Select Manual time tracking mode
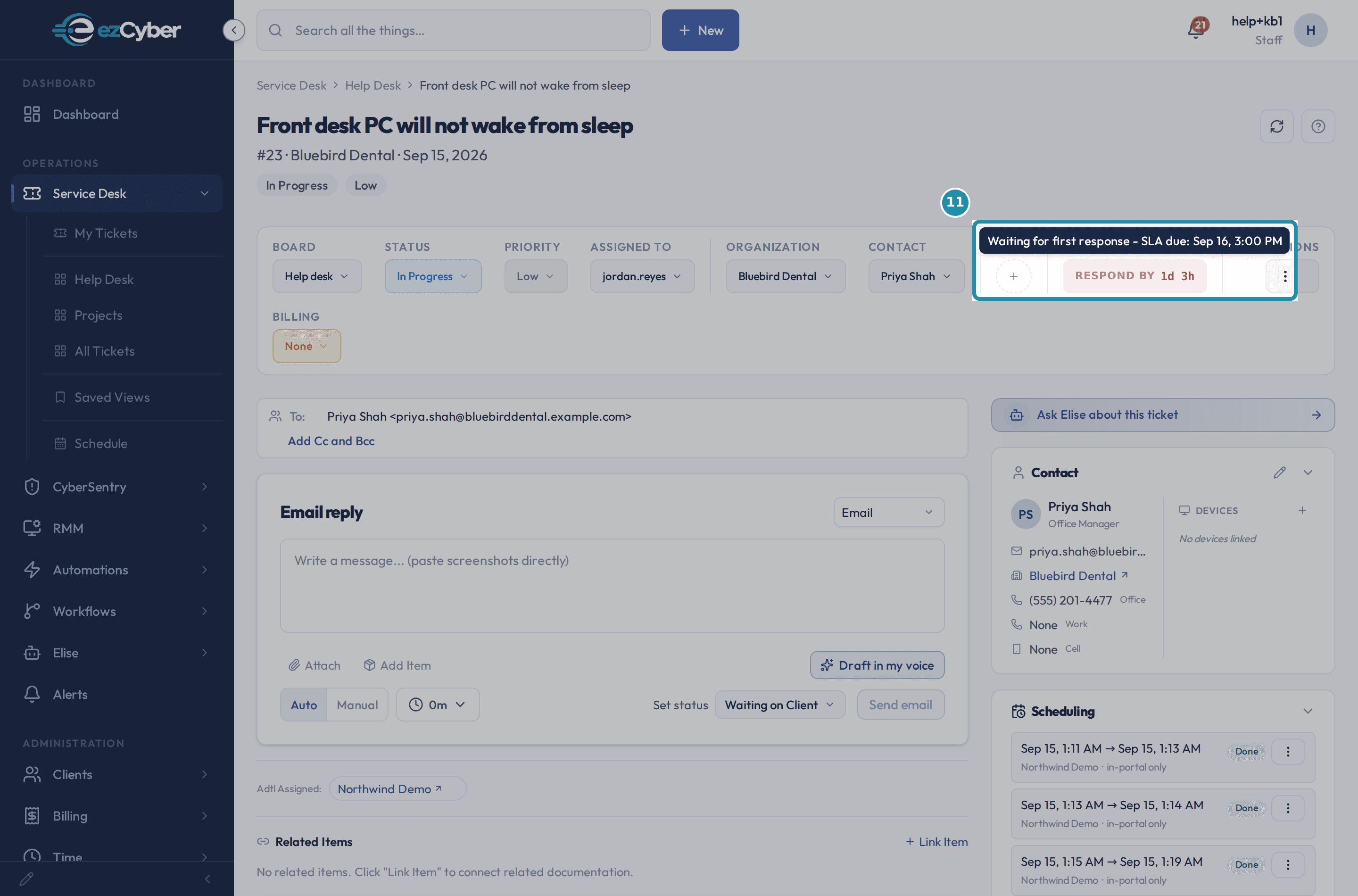Screen dimensions: 1358x896 pyautogui.click(x=357, y=705)
